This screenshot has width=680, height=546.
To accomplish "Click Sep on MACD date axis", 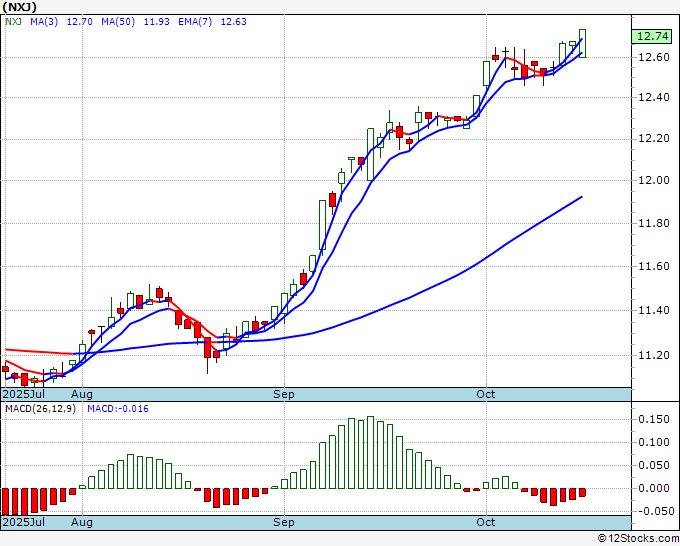I will click(x=284, y=522).
